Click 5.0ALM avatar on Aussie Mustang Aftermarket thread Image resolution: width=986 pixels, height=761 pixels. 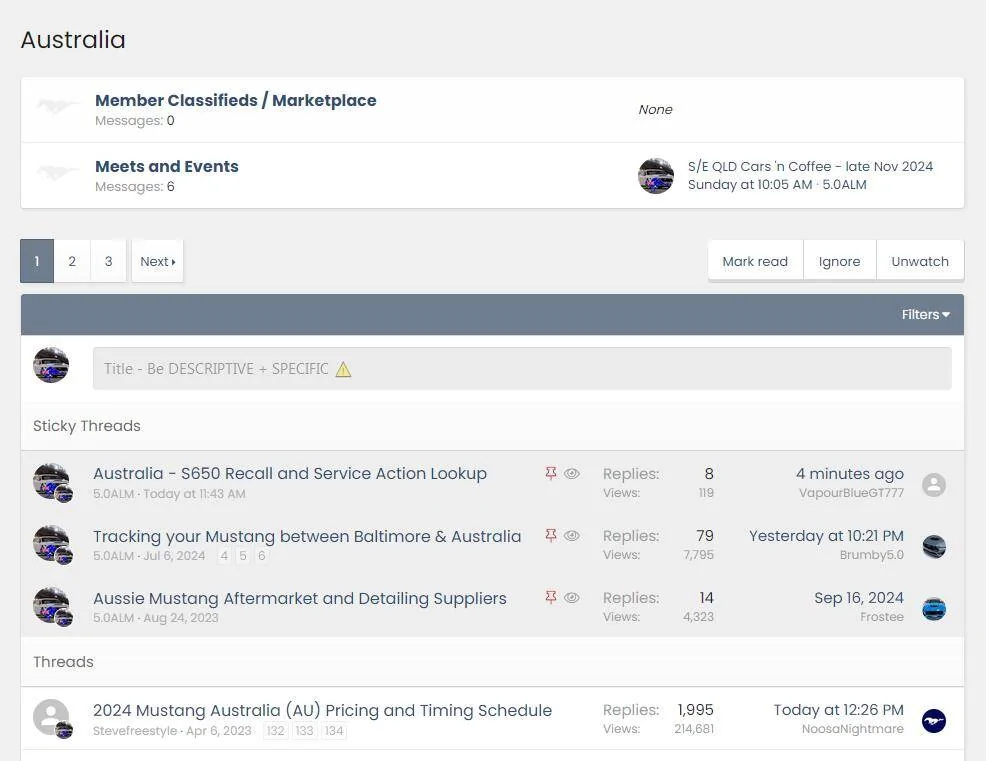(51, 606)
